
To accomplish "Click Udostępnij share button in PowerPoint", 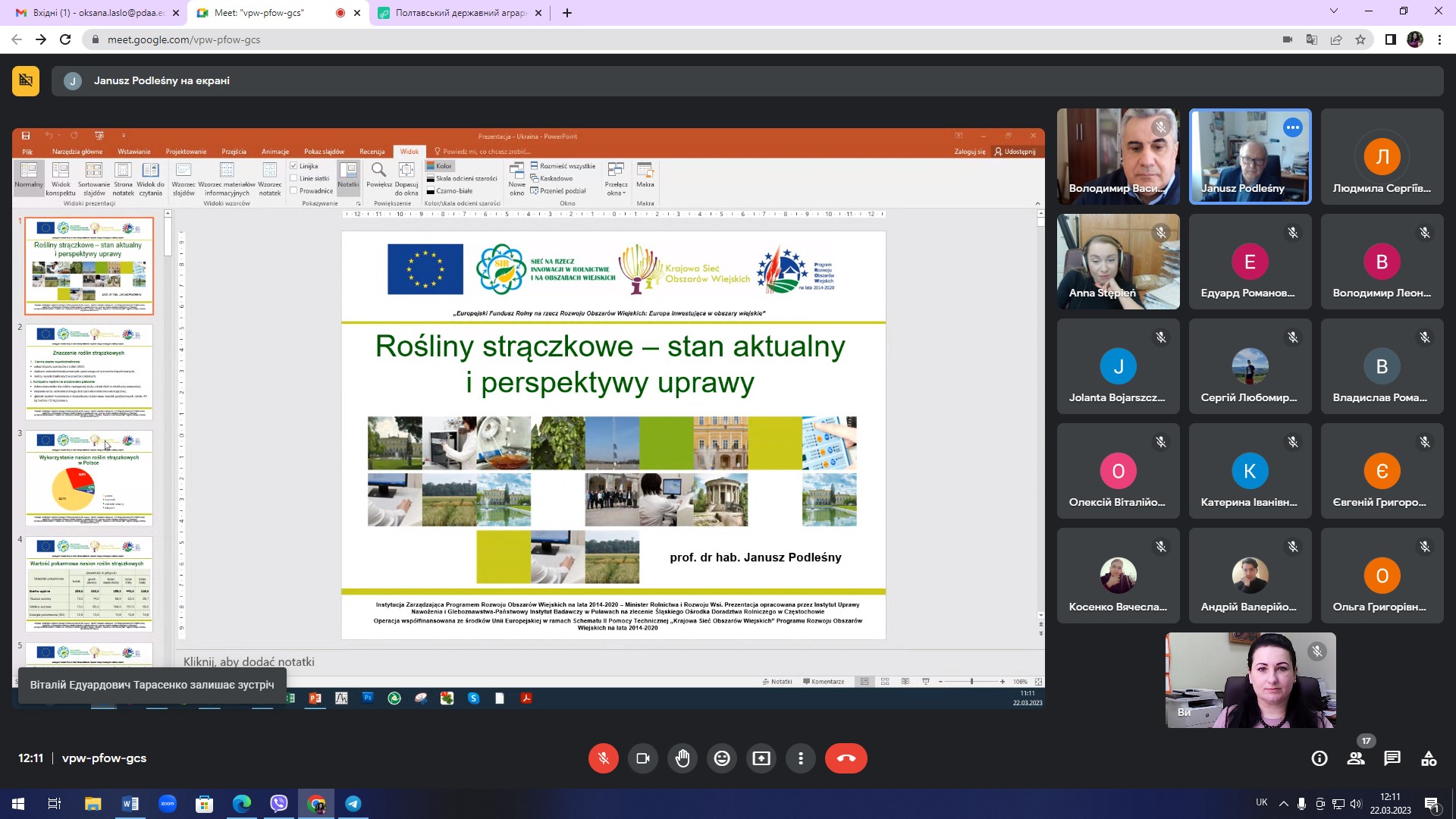I will click(x=1015, y=152).
